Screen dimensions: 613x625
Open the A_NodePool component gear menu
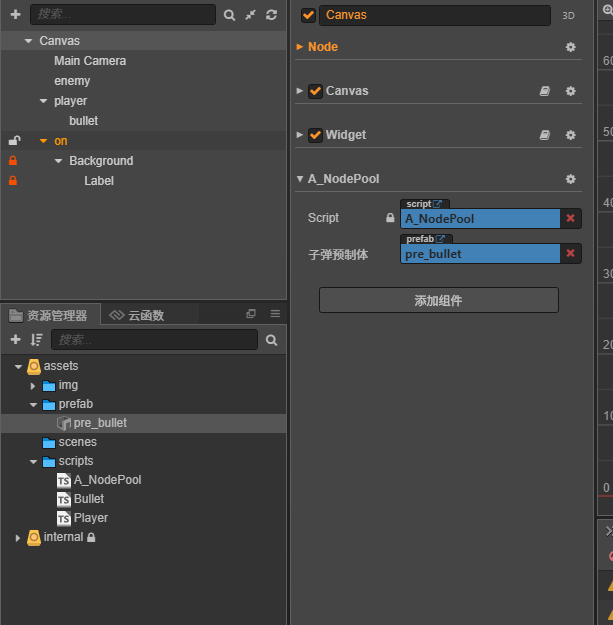point(570,179)
